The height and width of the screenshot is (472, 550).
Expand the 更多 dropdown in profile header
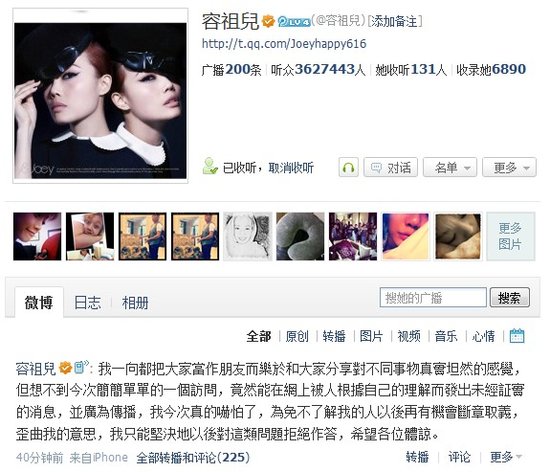pos(509,167)
